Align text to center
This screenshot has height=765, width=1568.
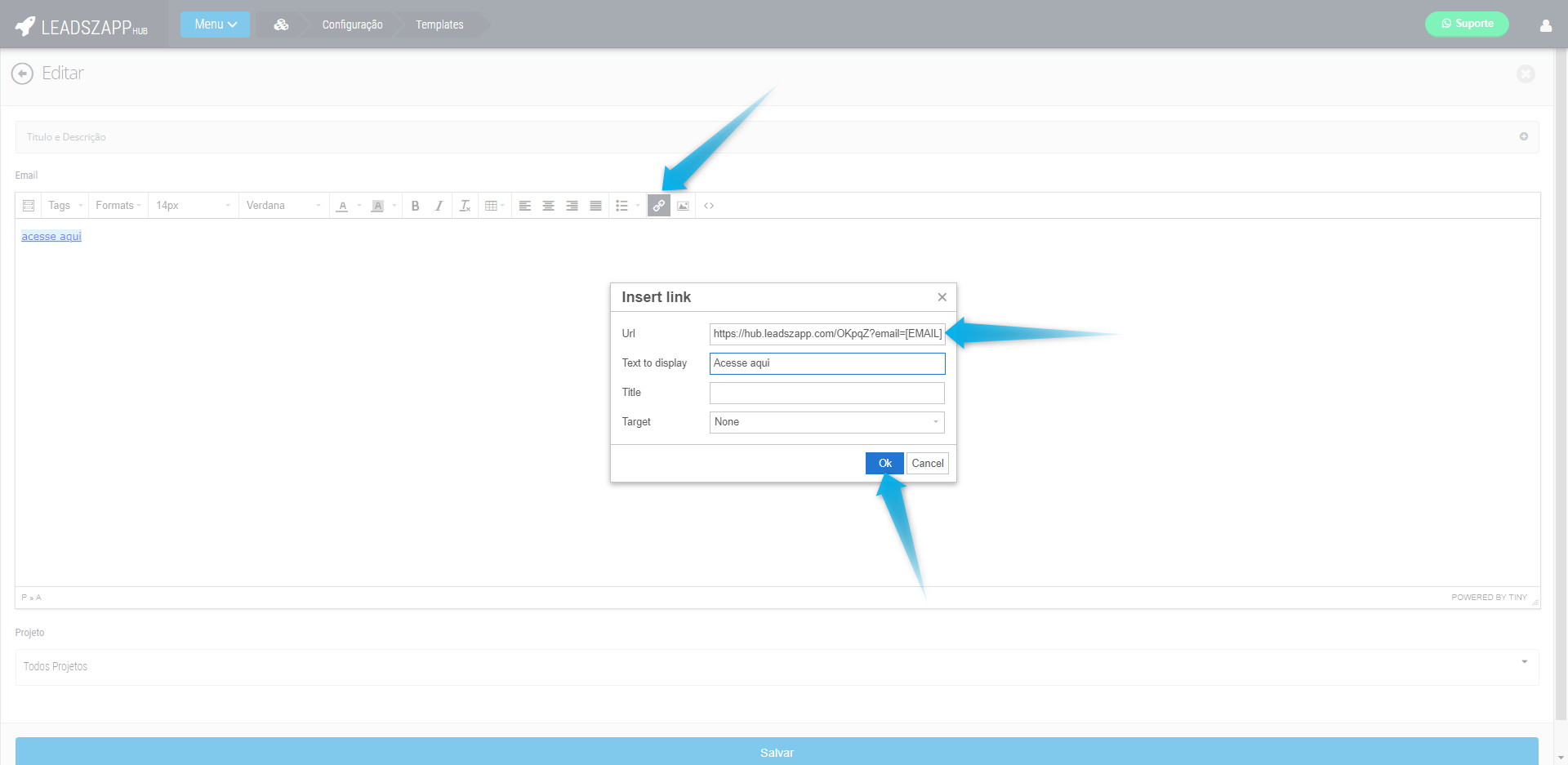point(549,206)
